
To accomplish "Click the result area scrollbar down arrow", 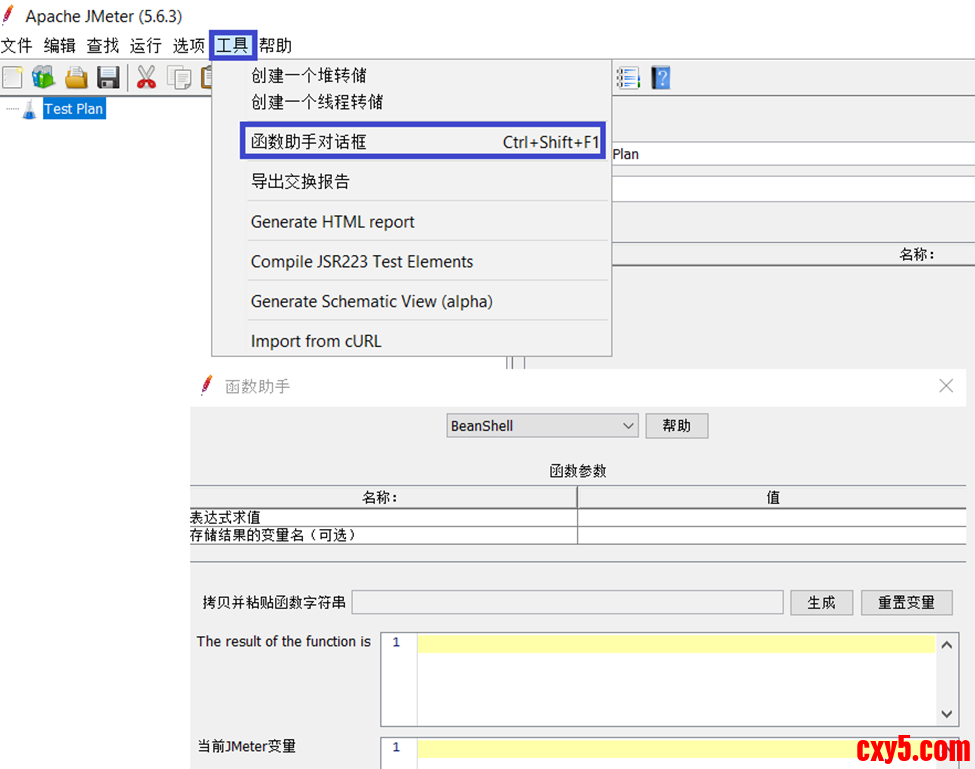I will 947,714.
